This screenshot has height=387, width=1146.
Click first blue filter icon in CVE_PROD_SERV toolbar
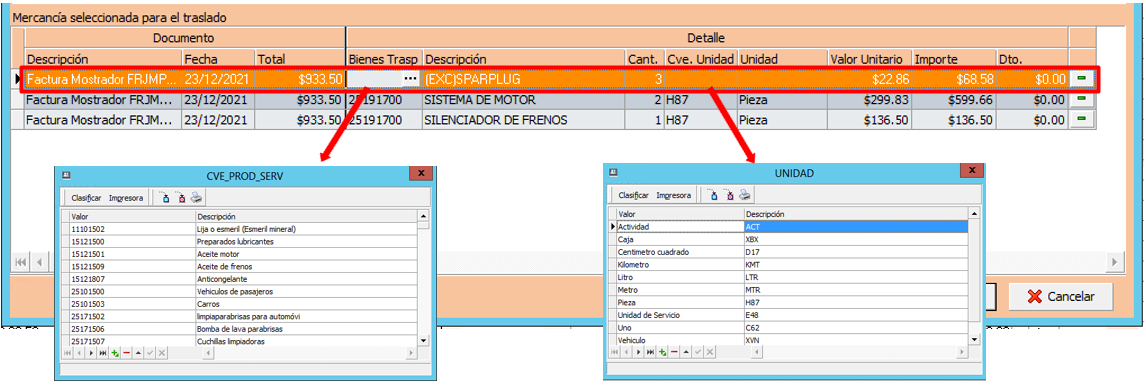click(x=165, y=198)
